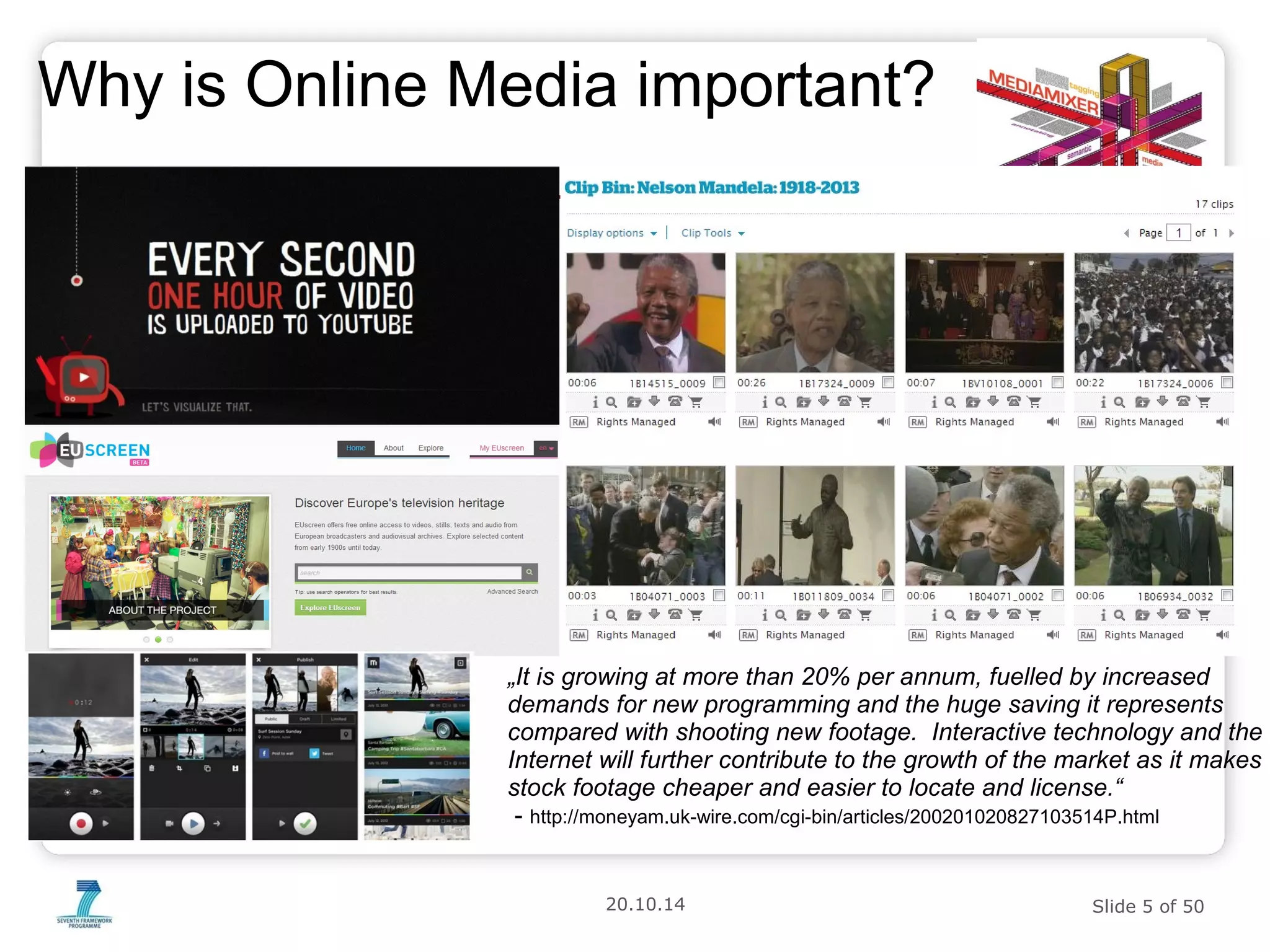Click the YouTube play button on the red TV
The width and height of the screenshot is (1270, 952).
click(84, 377)
